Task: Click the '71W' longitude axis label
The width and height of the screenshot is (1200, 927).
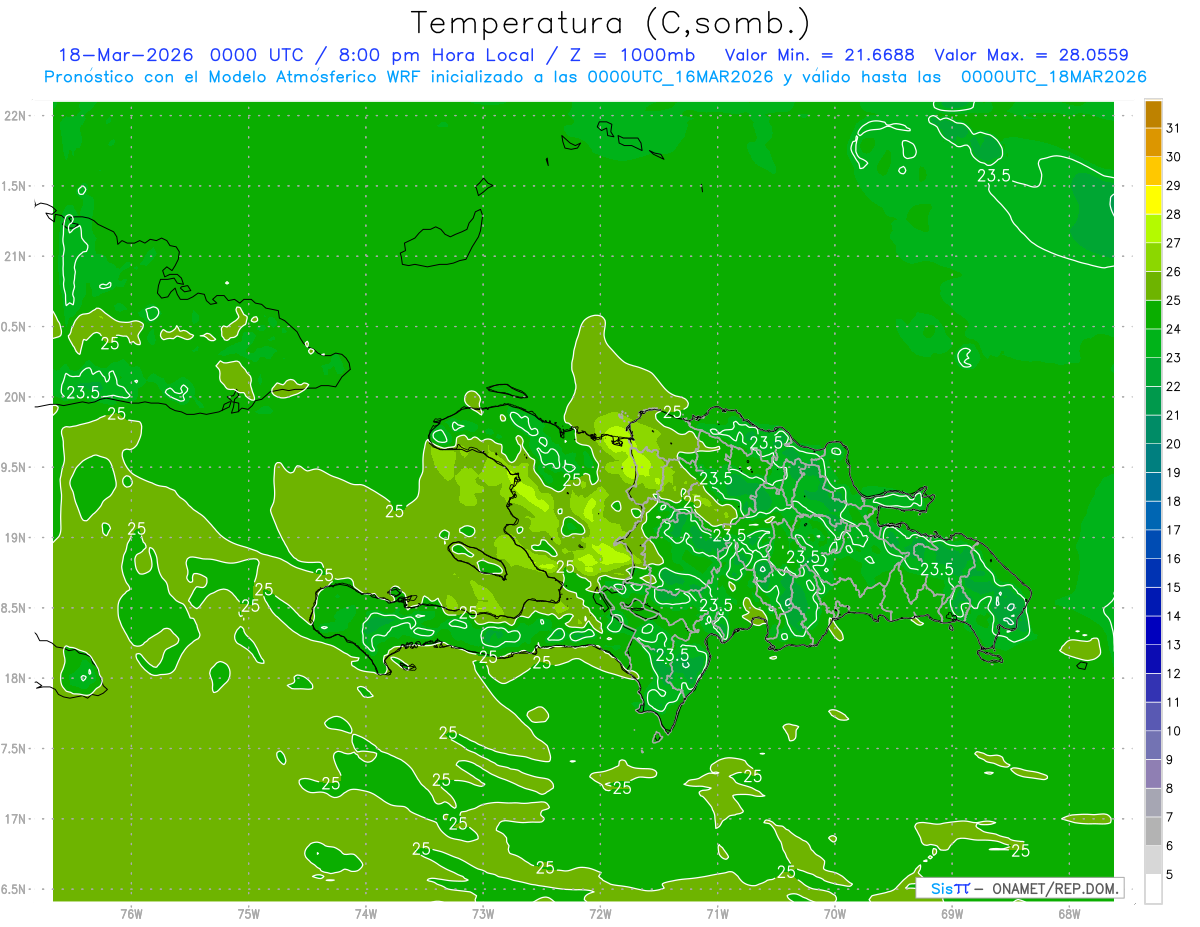Action: [717, 914]
